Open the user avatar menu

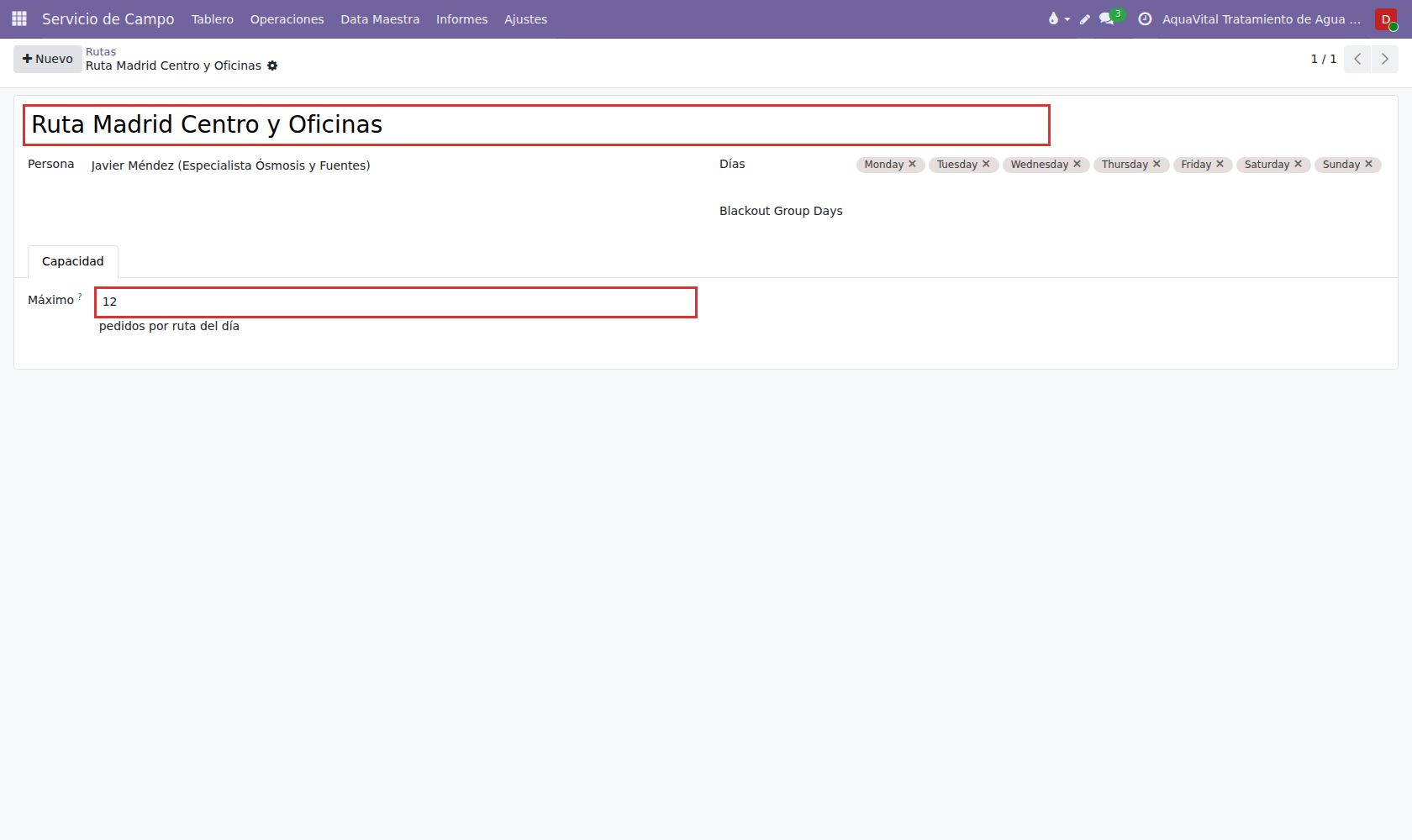pos(1387,19)
